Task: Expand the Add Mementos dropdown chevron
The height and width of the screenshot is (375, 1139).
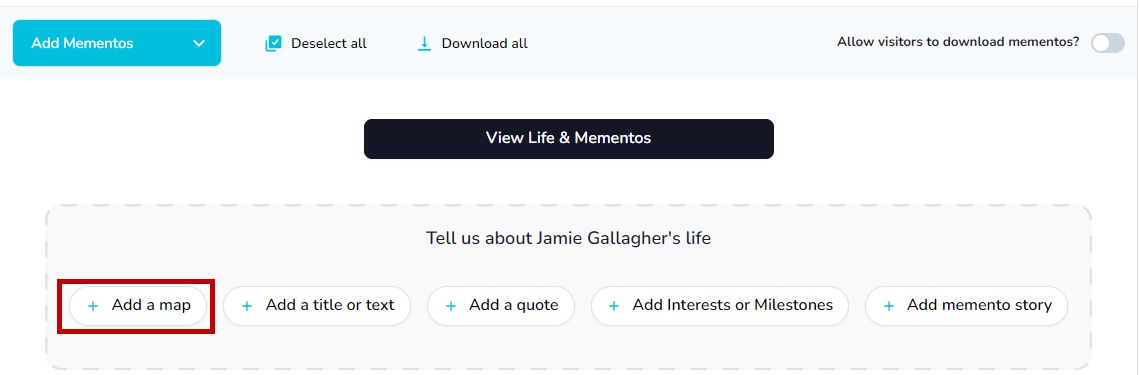Action: 199,44
